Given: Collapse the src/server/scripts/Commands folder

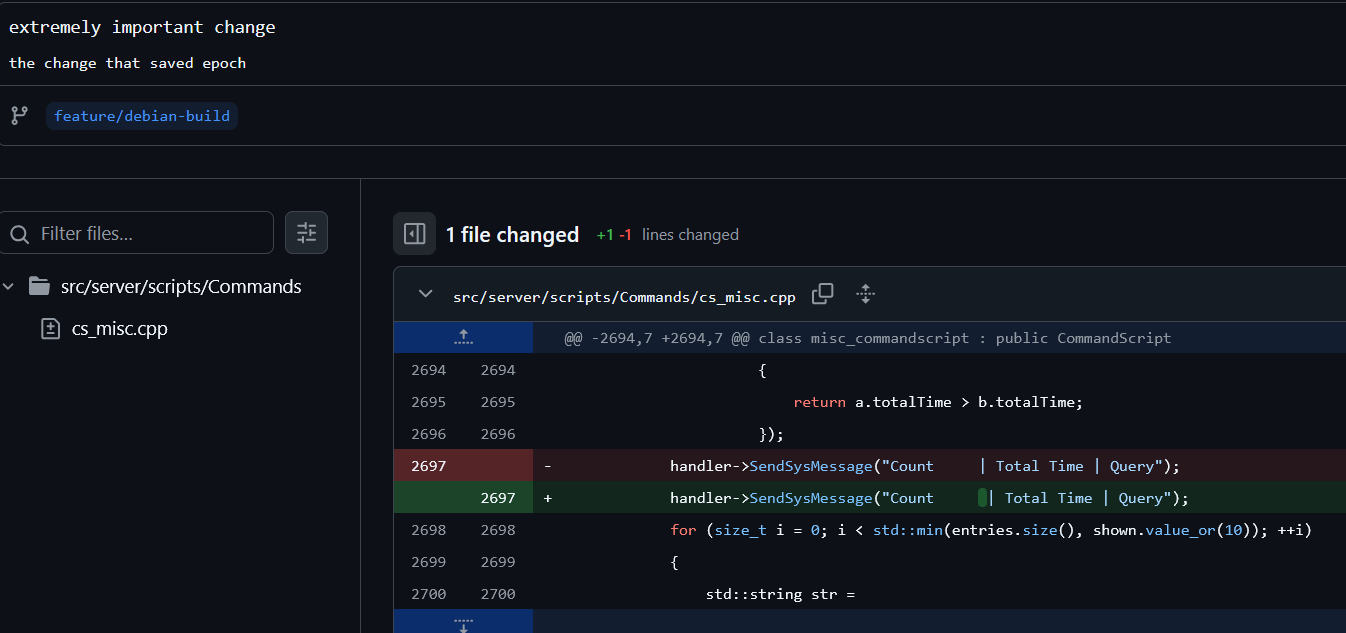Looking at the screenshot, I should [9, 287].
